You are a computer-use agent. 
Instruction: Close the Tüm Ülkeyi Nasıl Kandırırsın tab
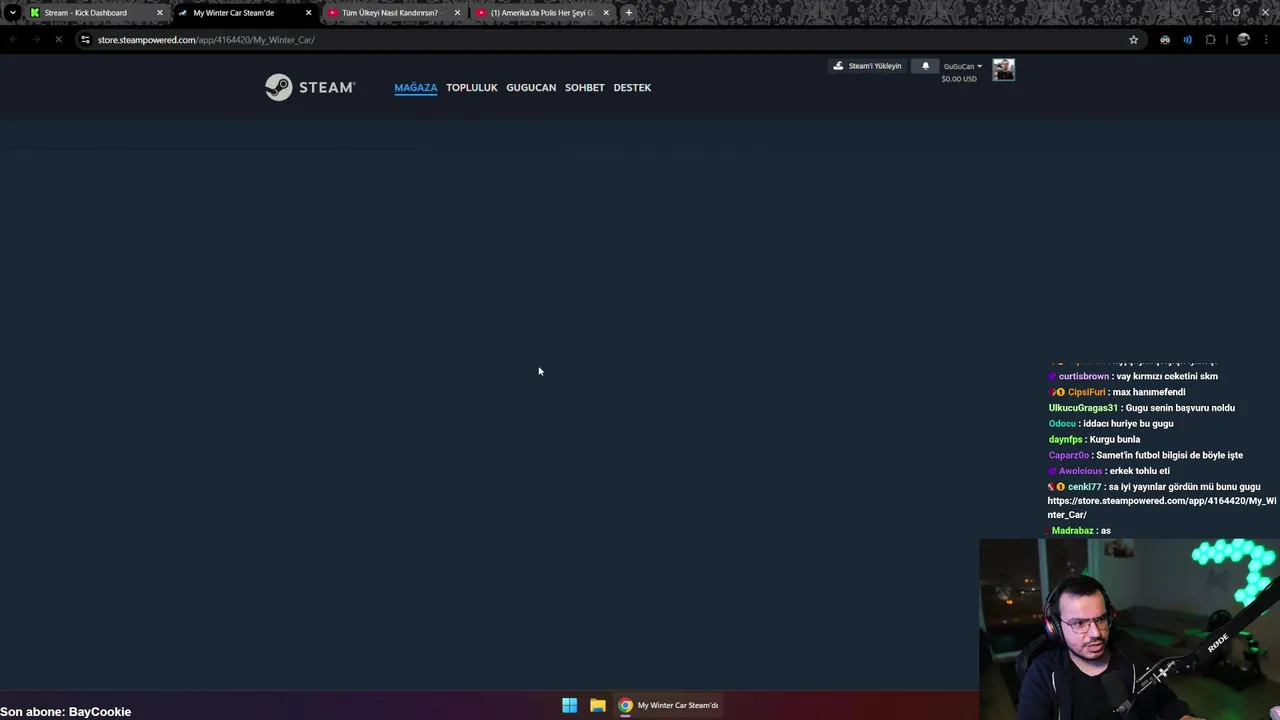point(457,13)
